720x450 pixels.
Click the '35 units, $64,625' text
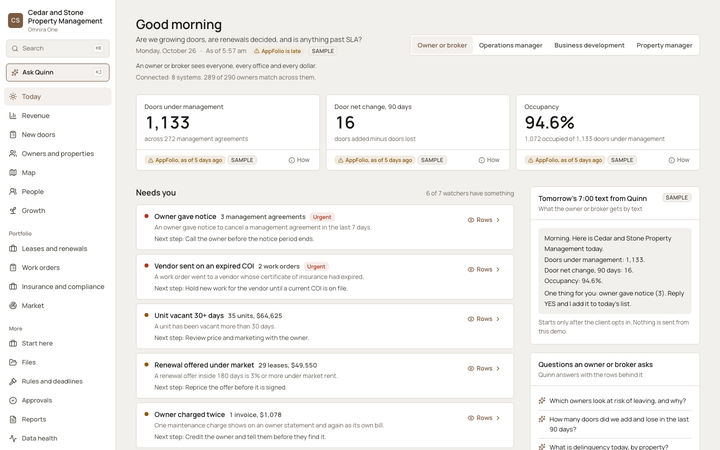[x=255, y=316]
